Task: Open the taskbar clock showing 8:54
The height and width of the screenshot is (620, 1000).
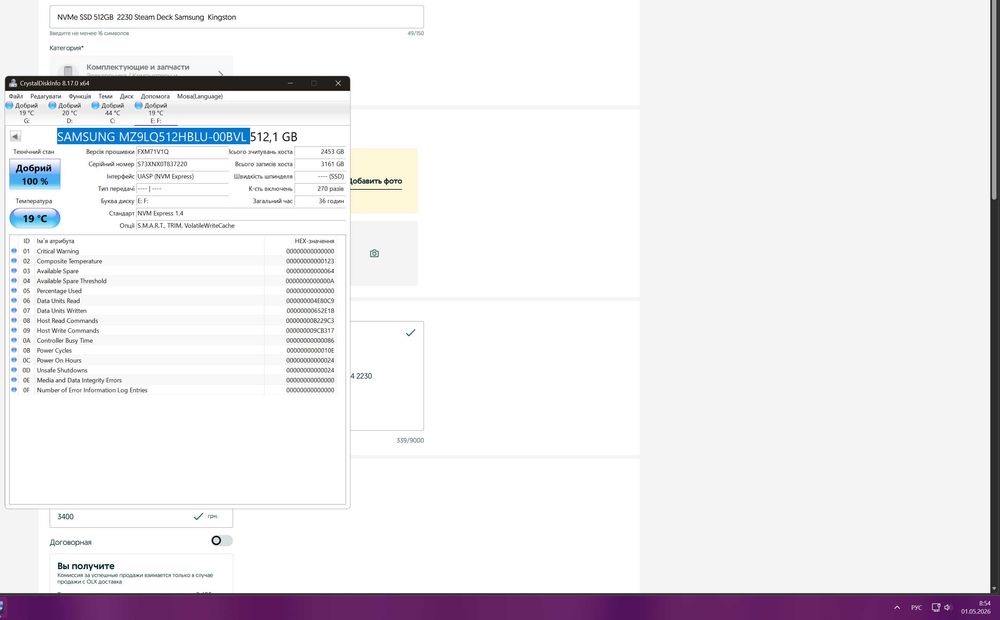Action: click(976, 607)
